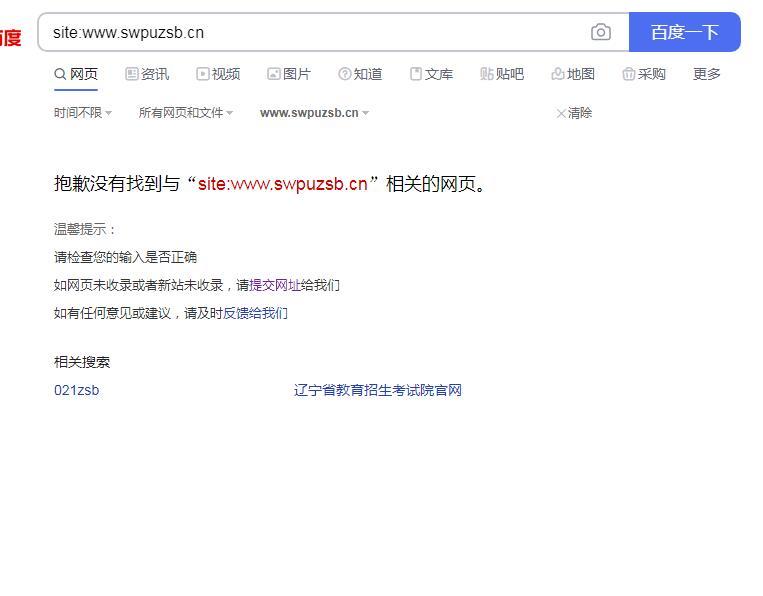This screenshot has width=763, height=596.
Task: Click the 百度一下 search button
Action: point(684,32)
